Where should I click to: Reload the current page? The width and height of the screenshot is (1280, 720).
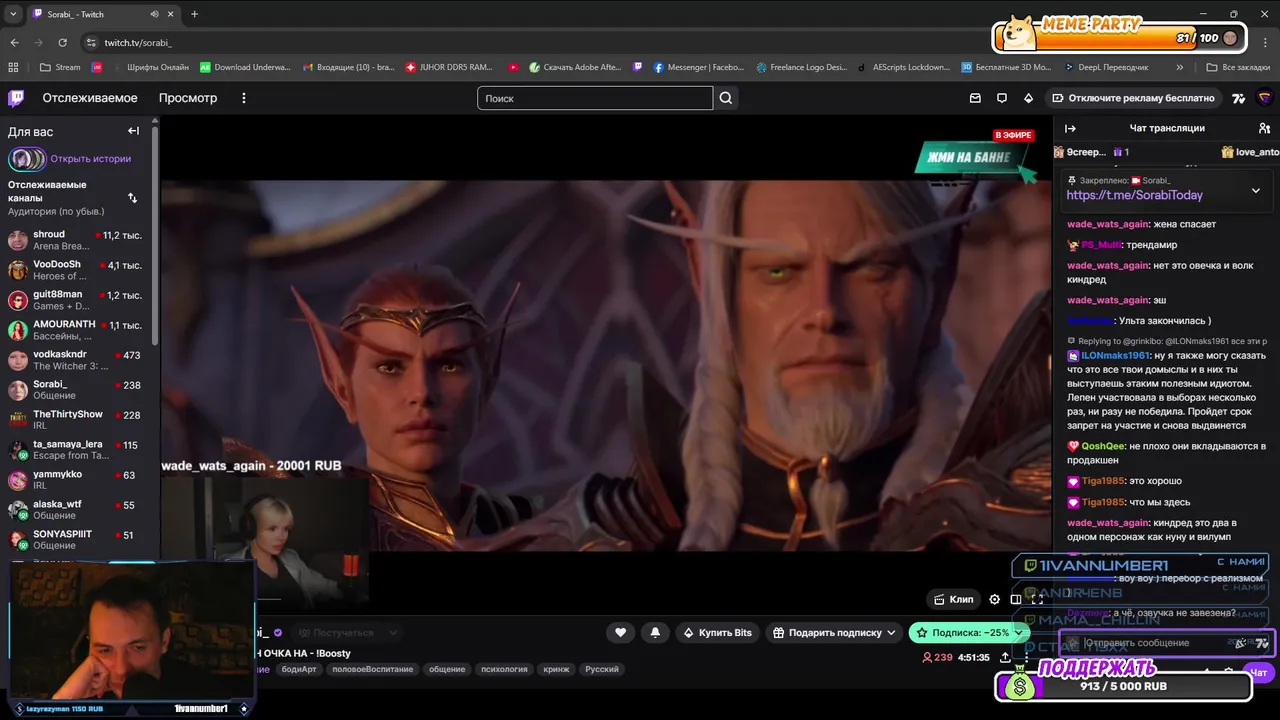[62, 42]
